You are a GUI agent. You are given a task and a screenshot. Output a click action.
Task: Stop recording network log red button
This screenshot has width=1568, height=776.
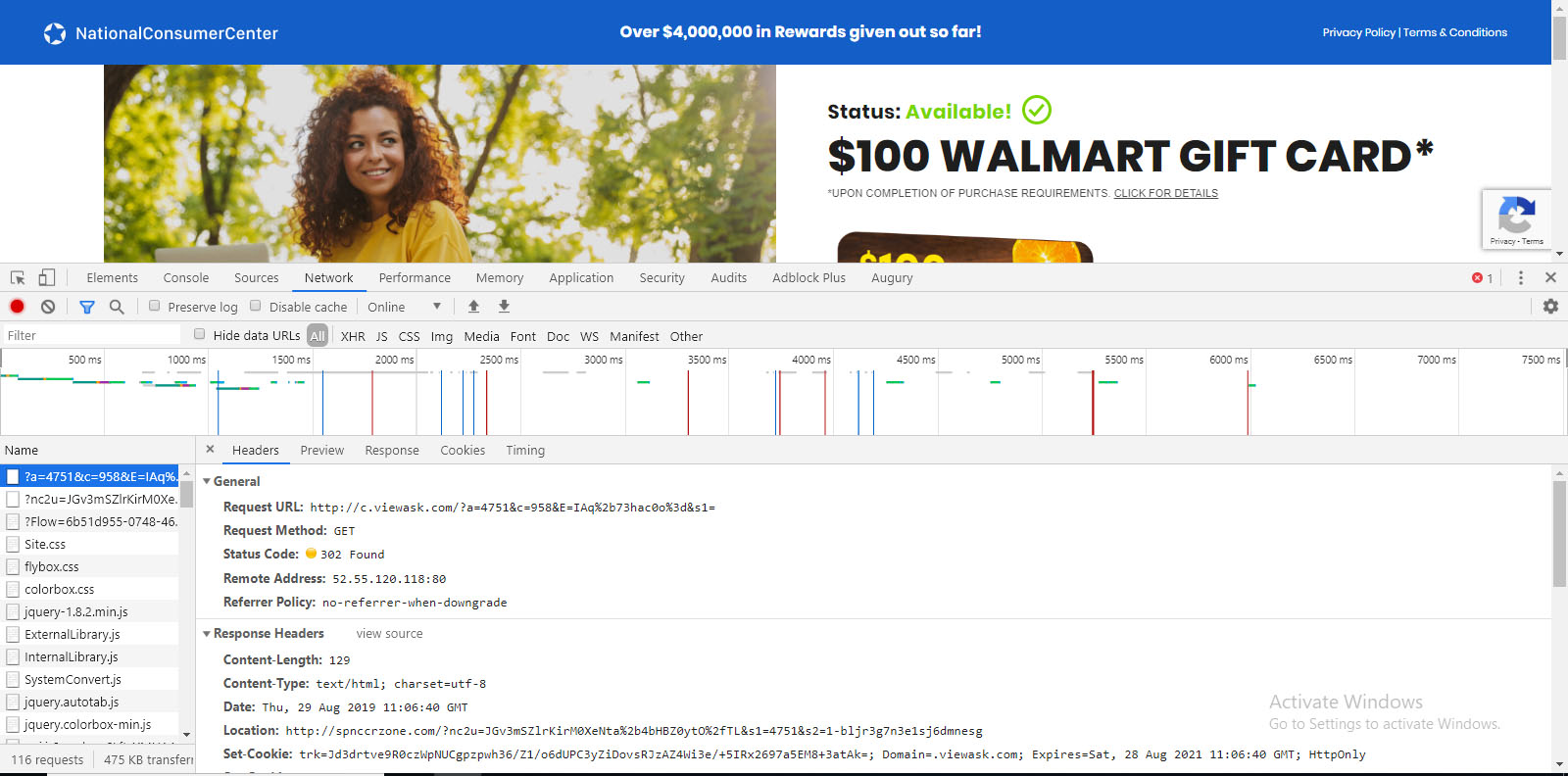coord(17,307)
